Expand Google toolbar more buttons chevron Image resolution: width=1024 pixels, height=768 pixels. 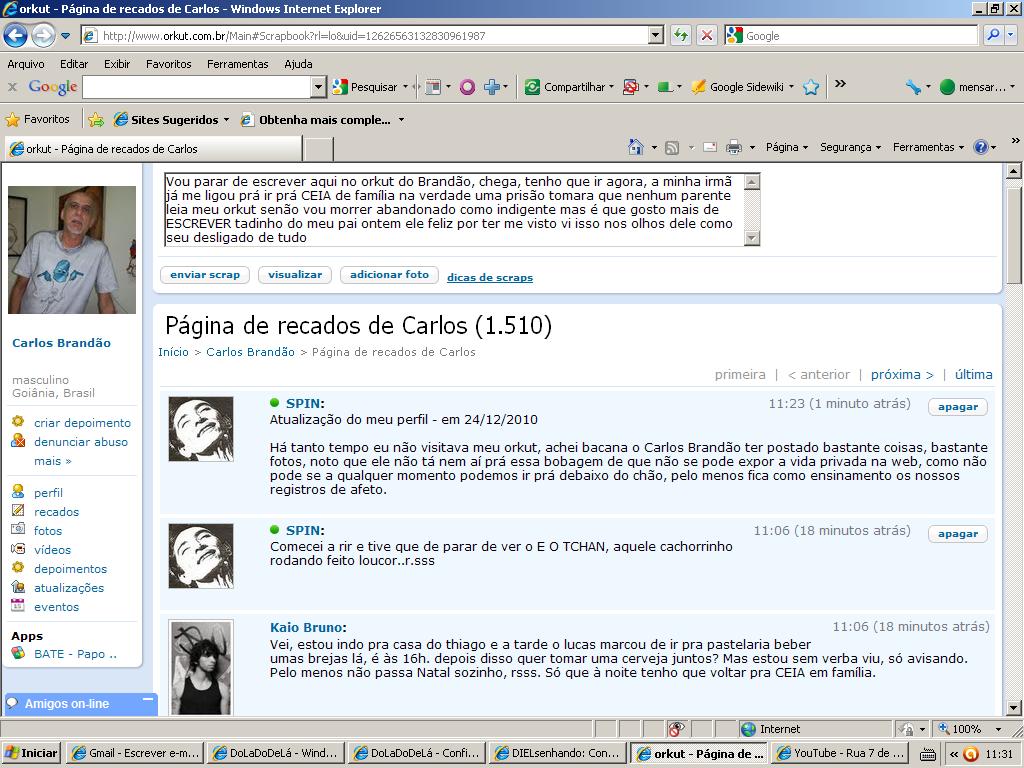(x=840, y=84)
